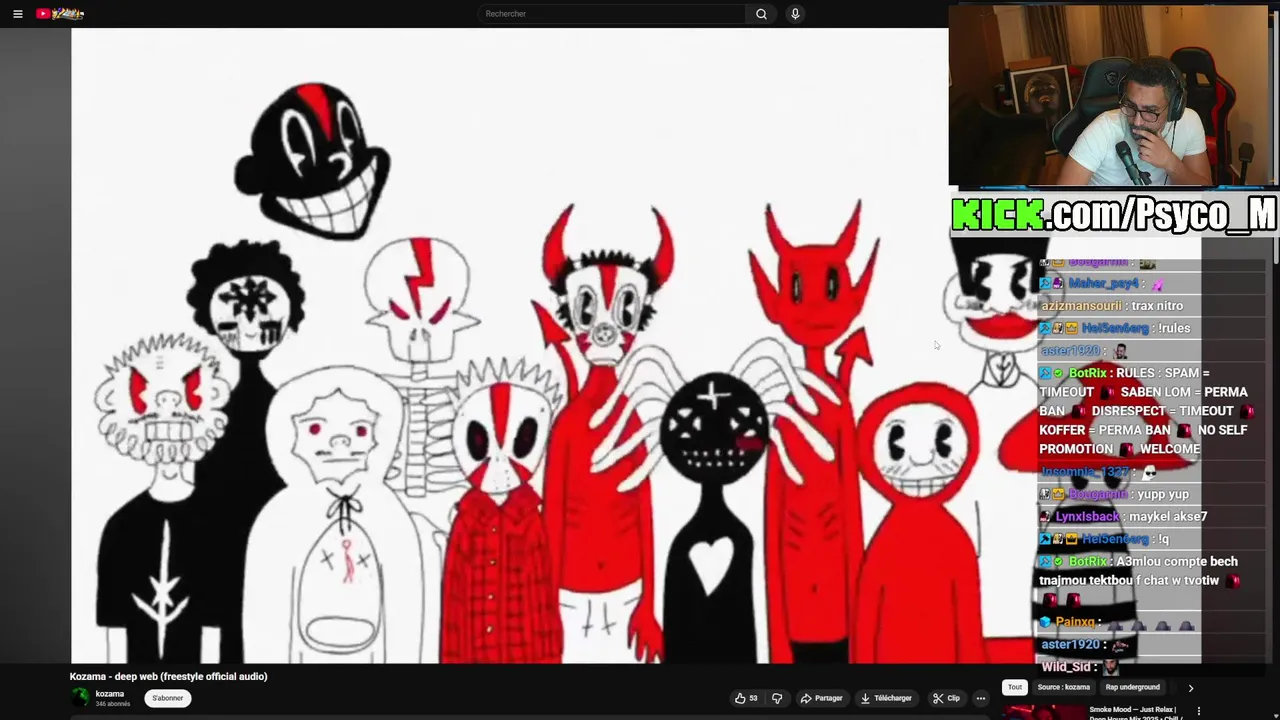Viewport: 1280px width, 720px height.
Task: Like the video with thumbs-up icon
Action: pos(746,698)
